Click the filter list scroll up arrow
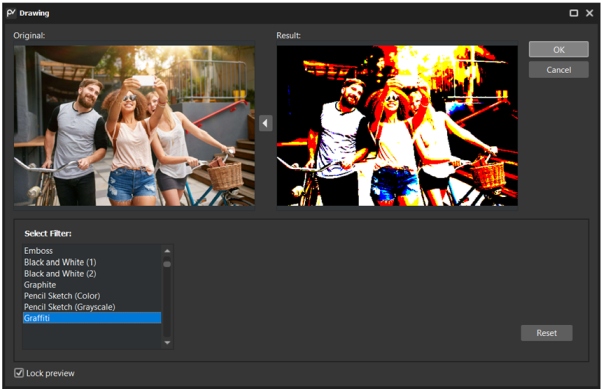Viewport: 601px width, 389px height. coord(167,251)
